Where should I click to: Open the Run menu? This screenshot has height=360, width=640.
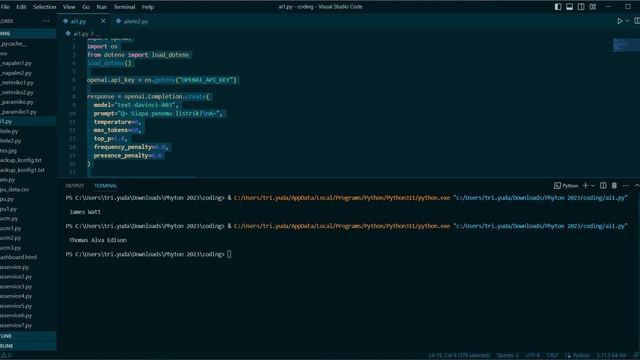point(102,7)
